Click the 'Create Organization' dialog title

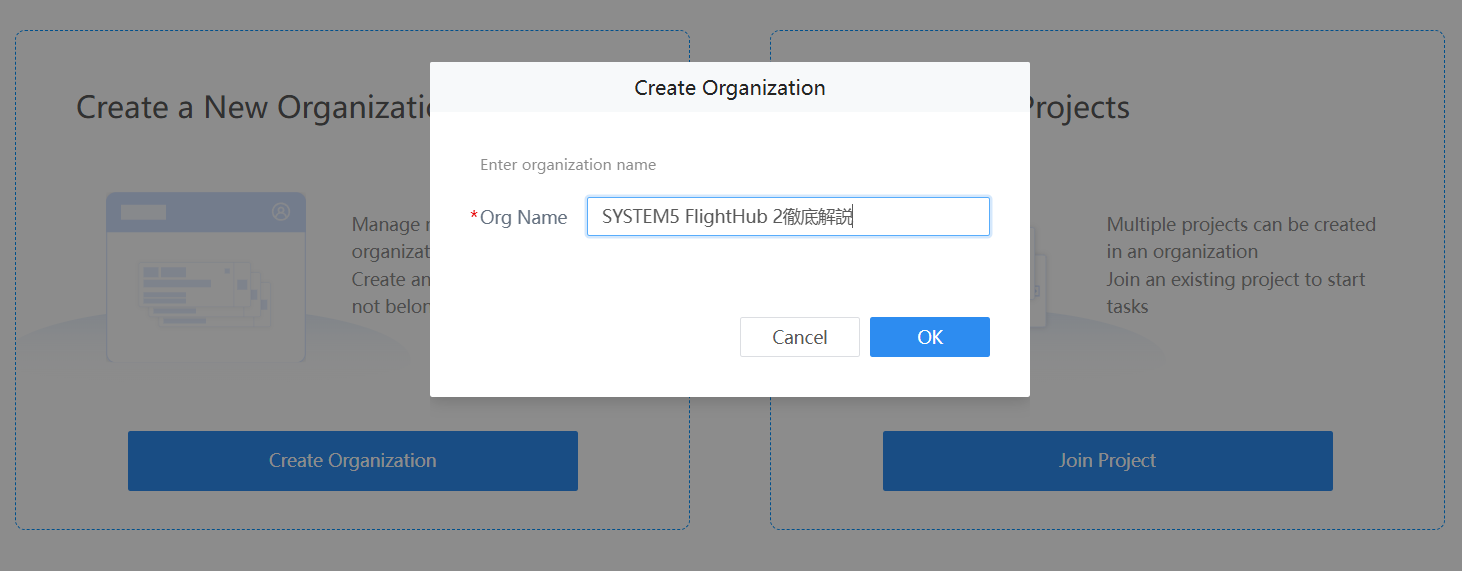pos(730,88)
